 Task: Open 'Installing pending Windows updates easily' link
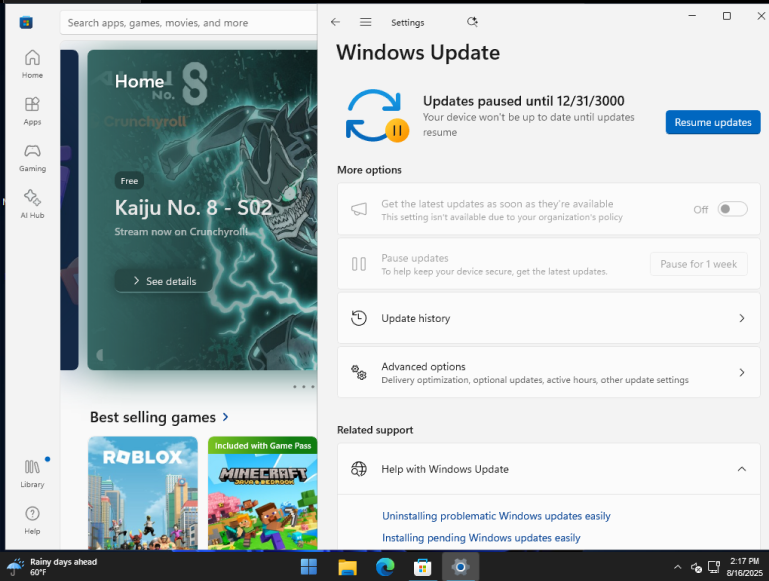(481, 538)
